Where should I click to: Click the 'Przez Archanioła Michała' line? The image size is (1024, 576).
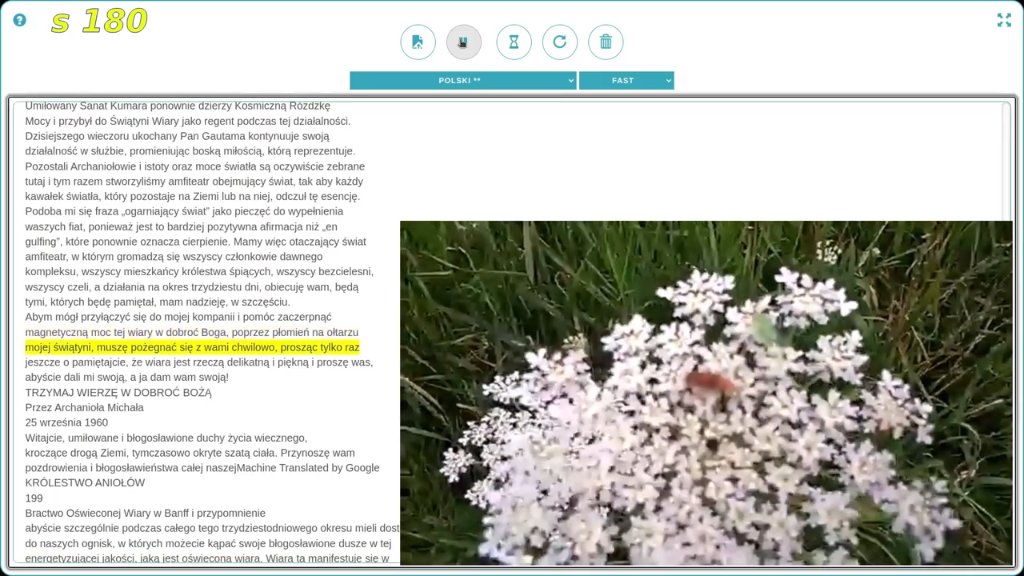(x=84, y=408)
